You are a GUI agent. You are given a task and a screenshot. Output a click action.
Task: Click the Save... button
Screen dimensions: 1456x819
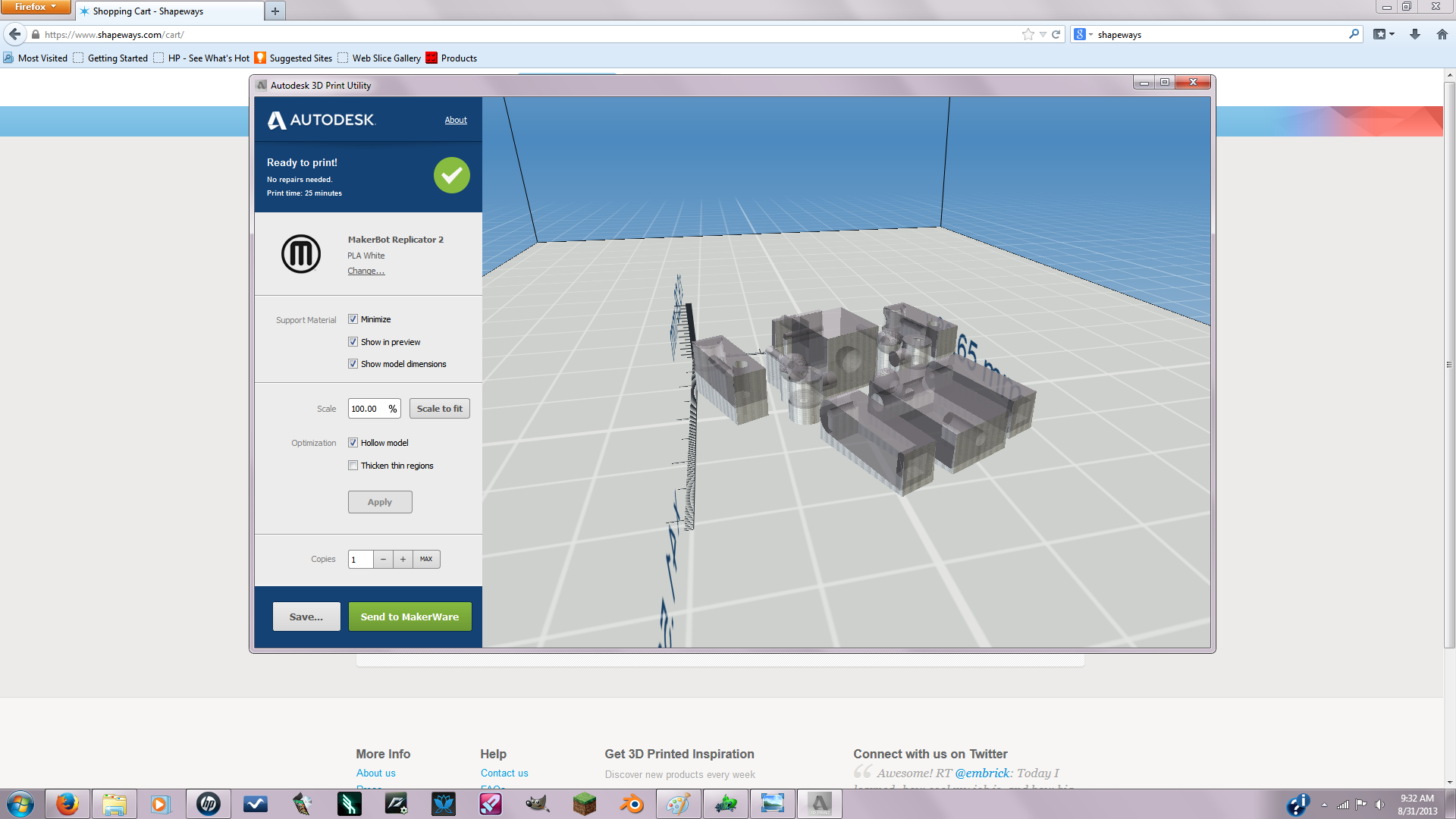point(306,617)
